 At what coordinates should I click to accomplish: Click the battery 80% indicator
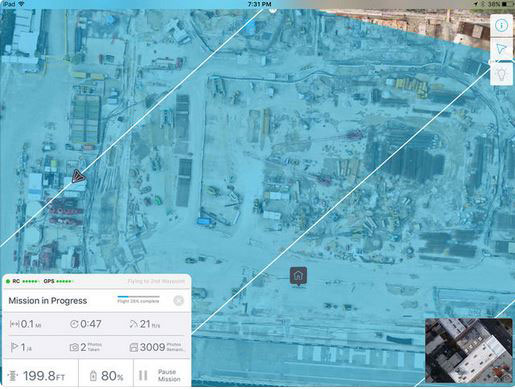pyautogui.click(x=106, y=376)
